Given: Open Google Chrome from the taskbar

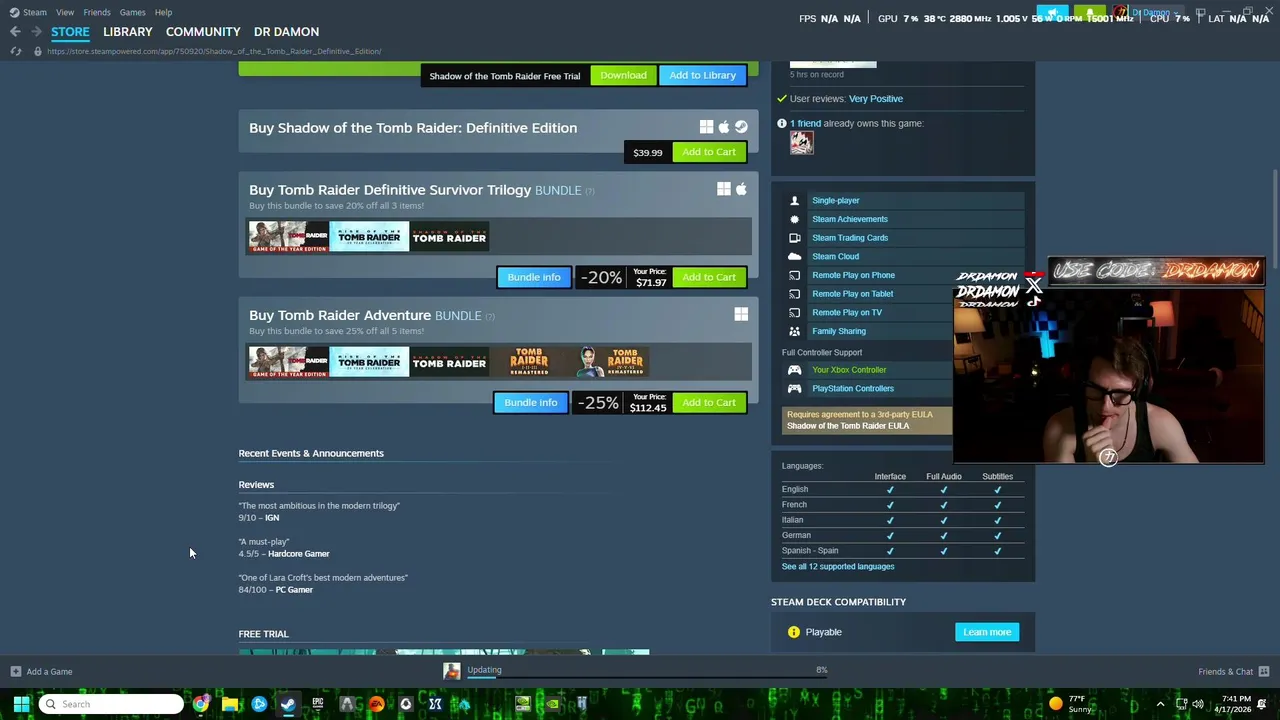Looking at the screenshot, I should [201, 704].
